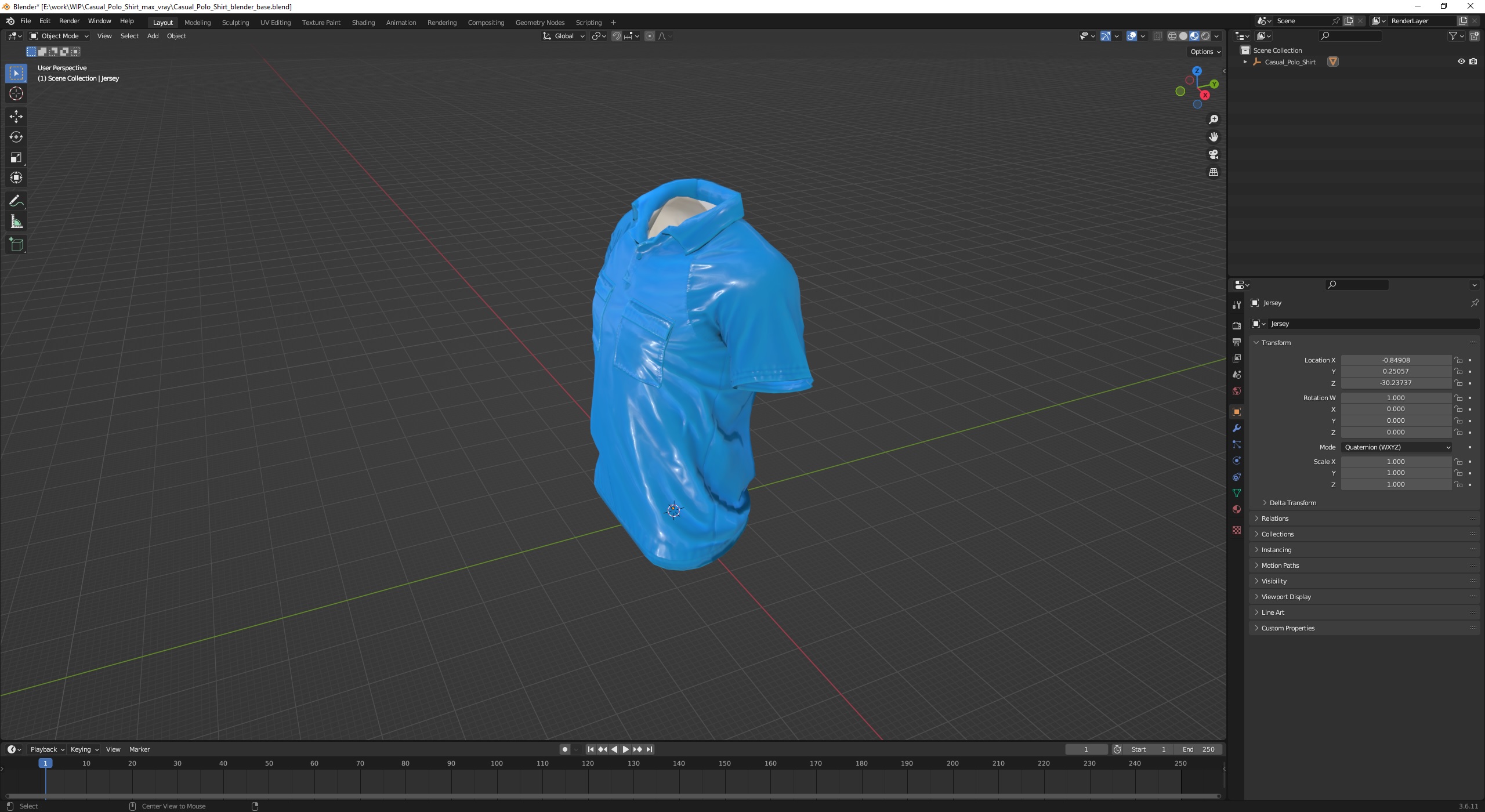Open the viewport Add menu
This screenshot has width=1485, height=812.
tap(153, 36)
